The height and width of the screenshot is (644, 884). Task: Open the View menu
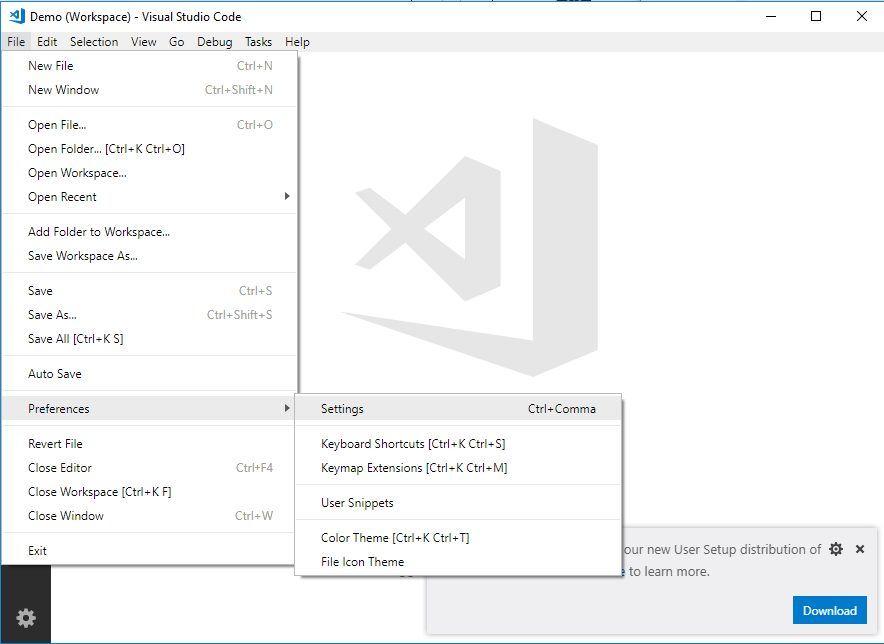tap(144, 42)
